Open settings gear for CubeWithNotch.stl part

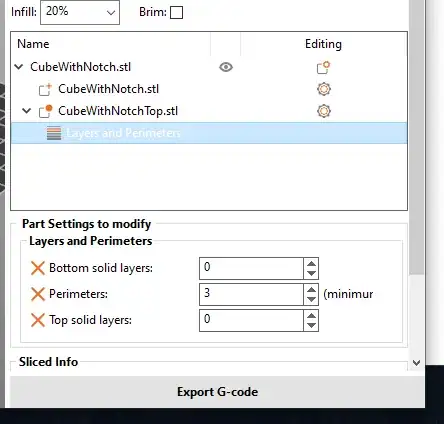click(x=324, y=89)
